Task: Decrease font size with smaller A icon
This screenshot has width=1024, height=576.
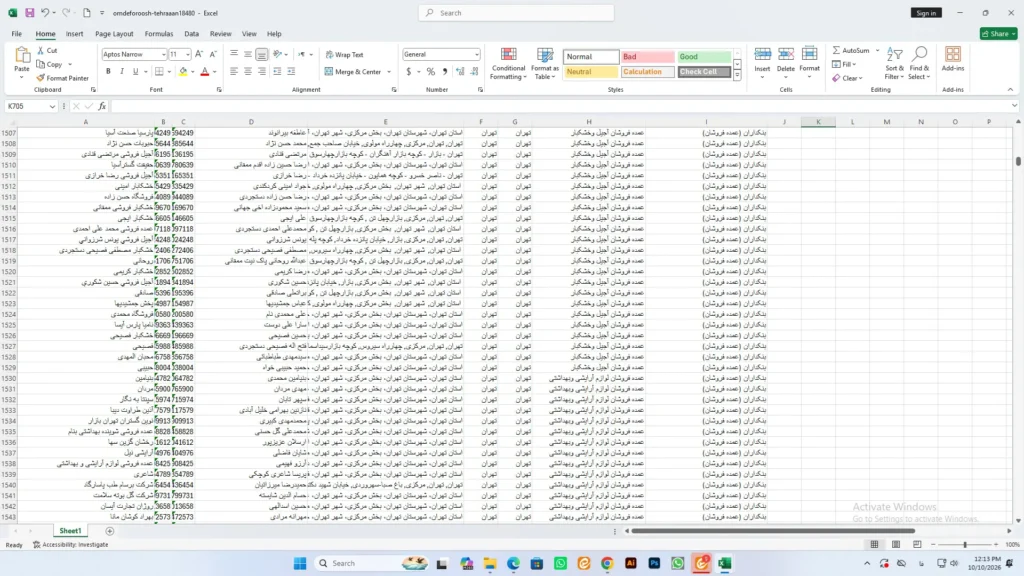Action: (x=213, y=54)
